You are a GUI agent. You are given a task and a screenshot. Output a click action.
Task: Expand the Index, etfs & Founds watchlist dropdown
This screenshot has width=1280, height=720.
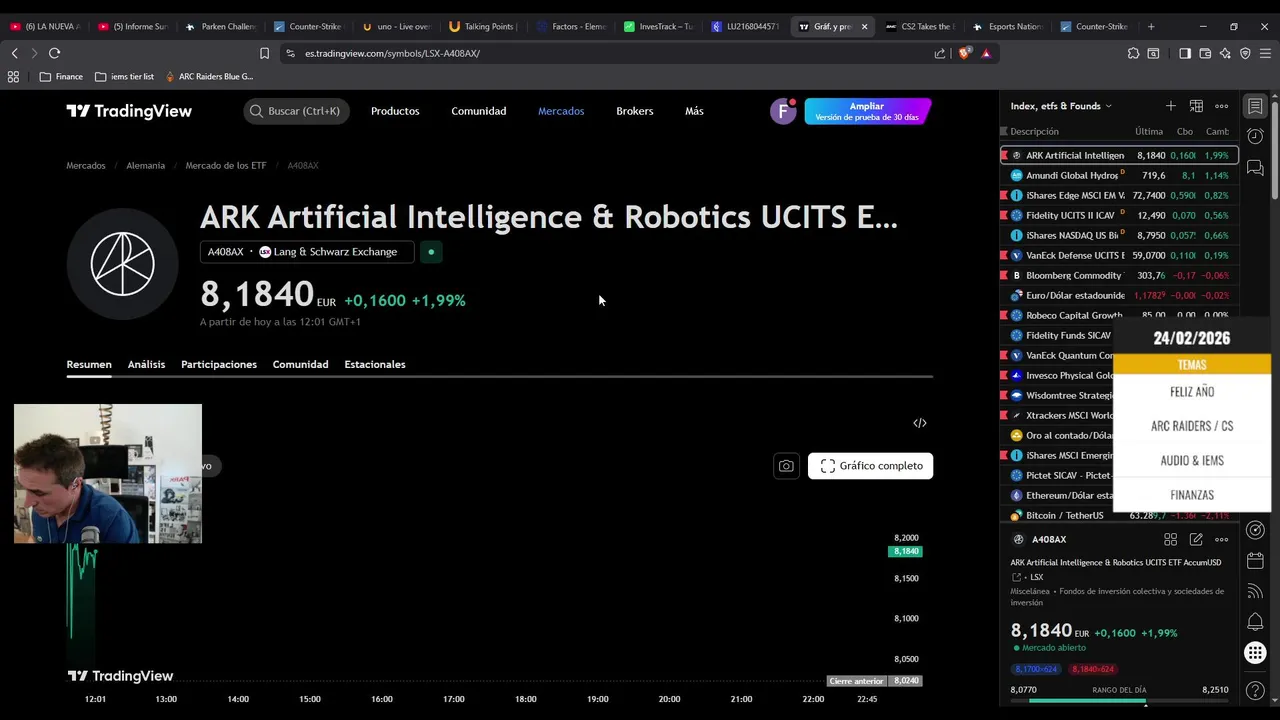pyautogui.click(x=1061, y=106)
